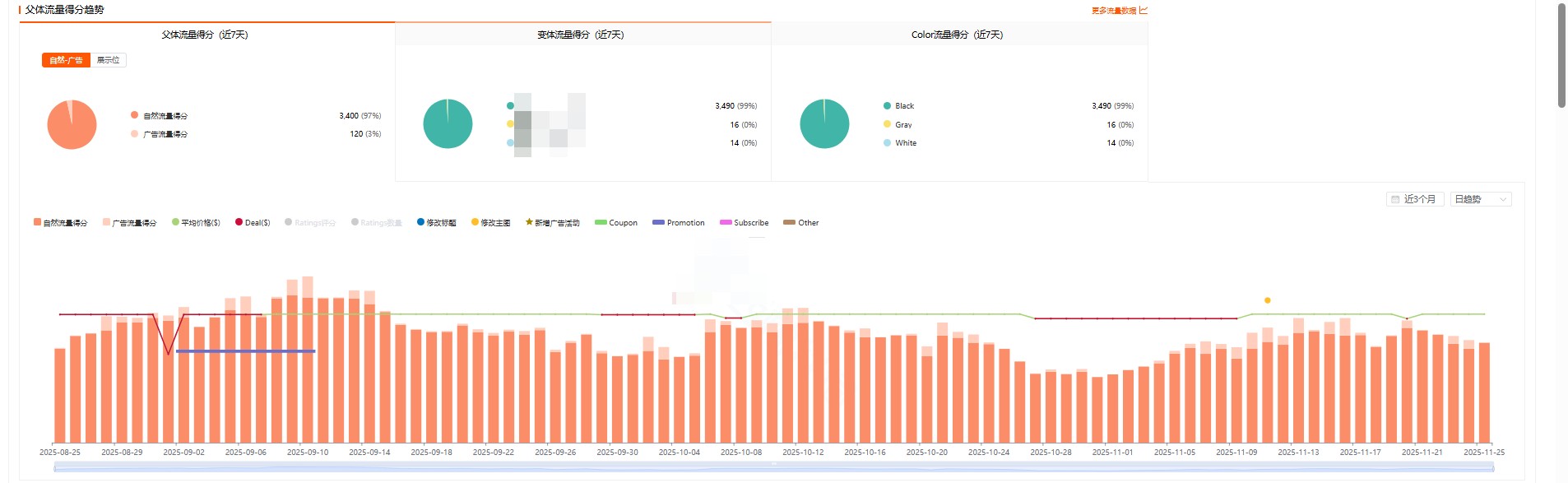Switch to 变体流量得分 (近7天) tab
1568x483 pixels.
tap(581, 35)
